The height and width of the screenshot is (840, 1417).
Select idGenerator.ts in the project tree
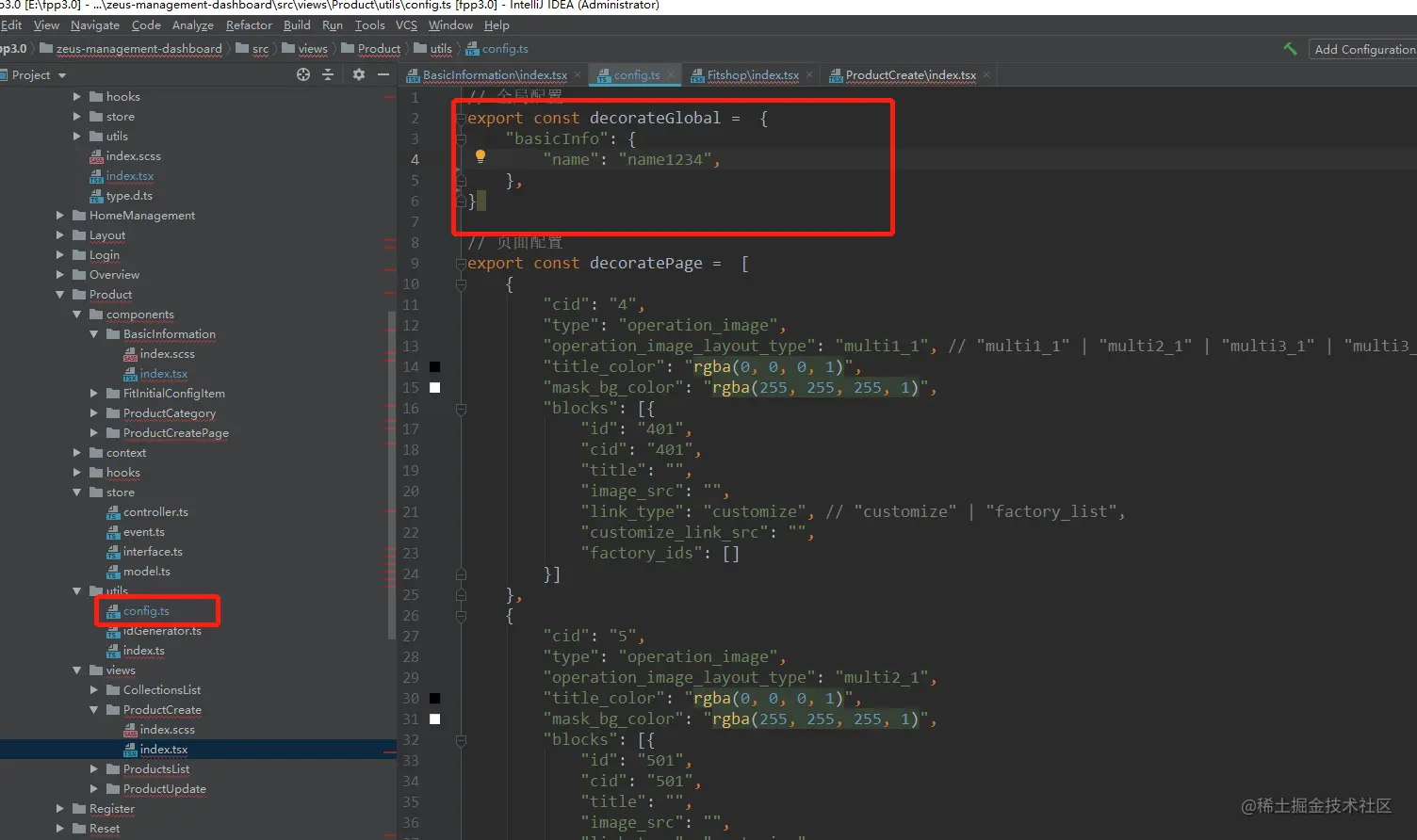[x=162, y=631]
